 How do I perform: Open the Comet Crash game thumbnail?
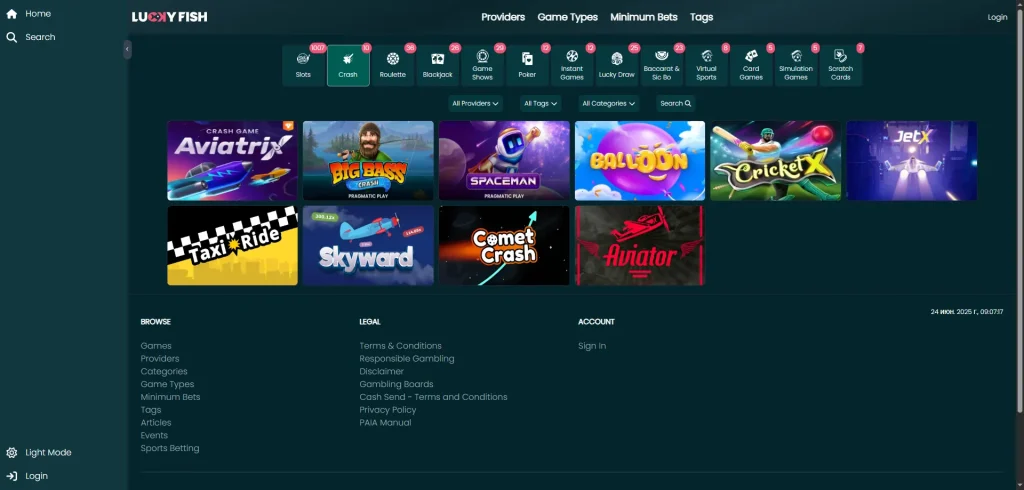[504, 246]
